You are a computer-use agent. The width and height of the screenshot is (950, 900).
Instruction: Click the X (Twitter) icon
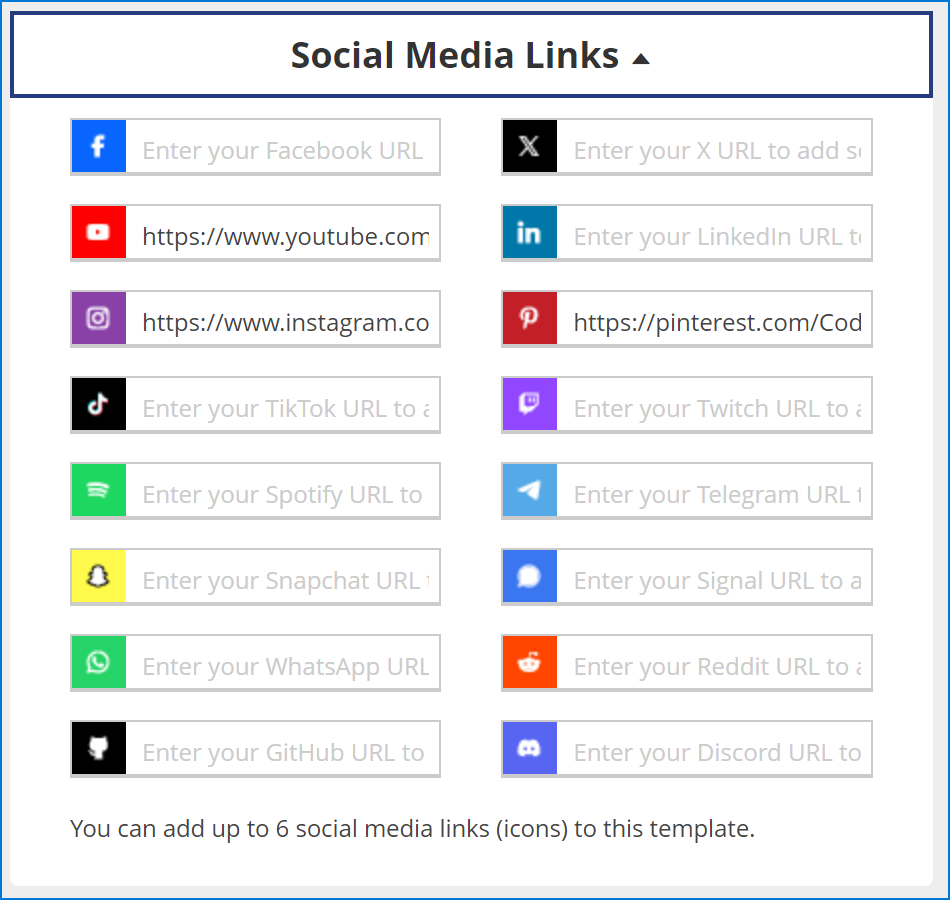[530, 146]
